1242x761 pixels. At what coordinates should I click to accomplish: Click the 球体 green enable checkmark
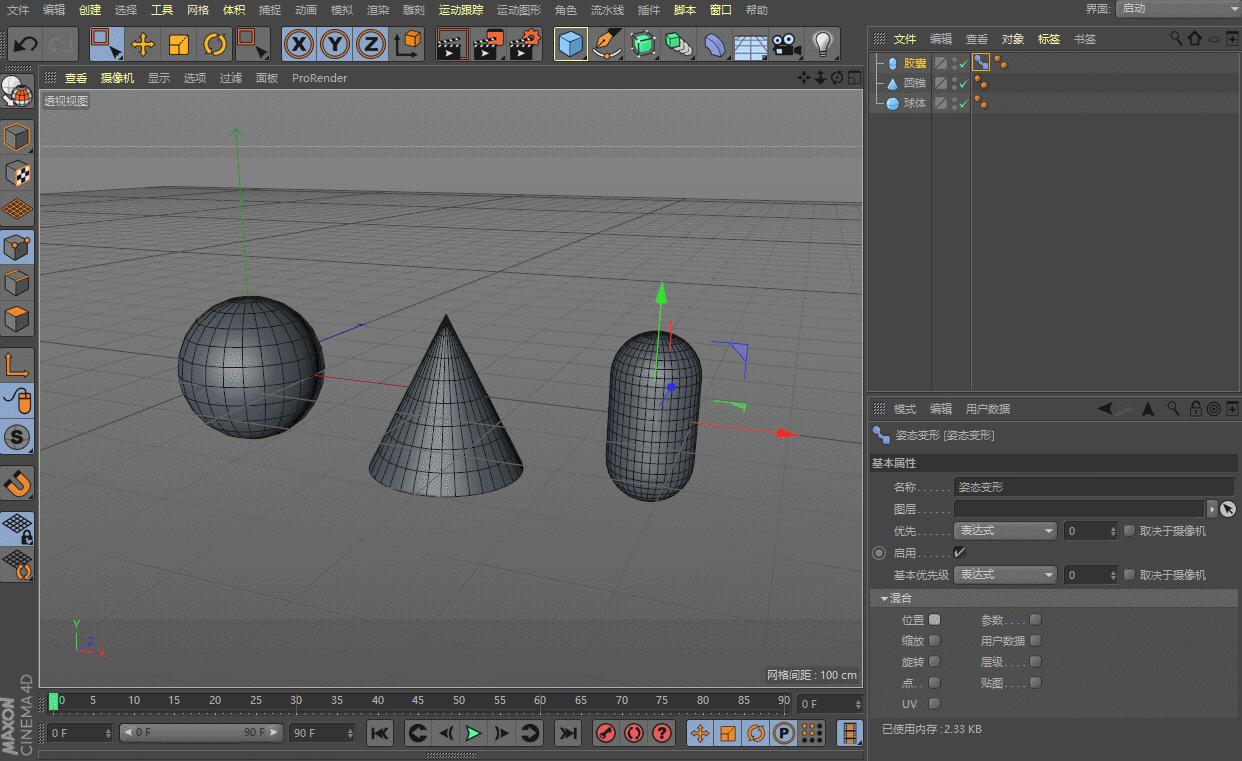coord(964,102)
